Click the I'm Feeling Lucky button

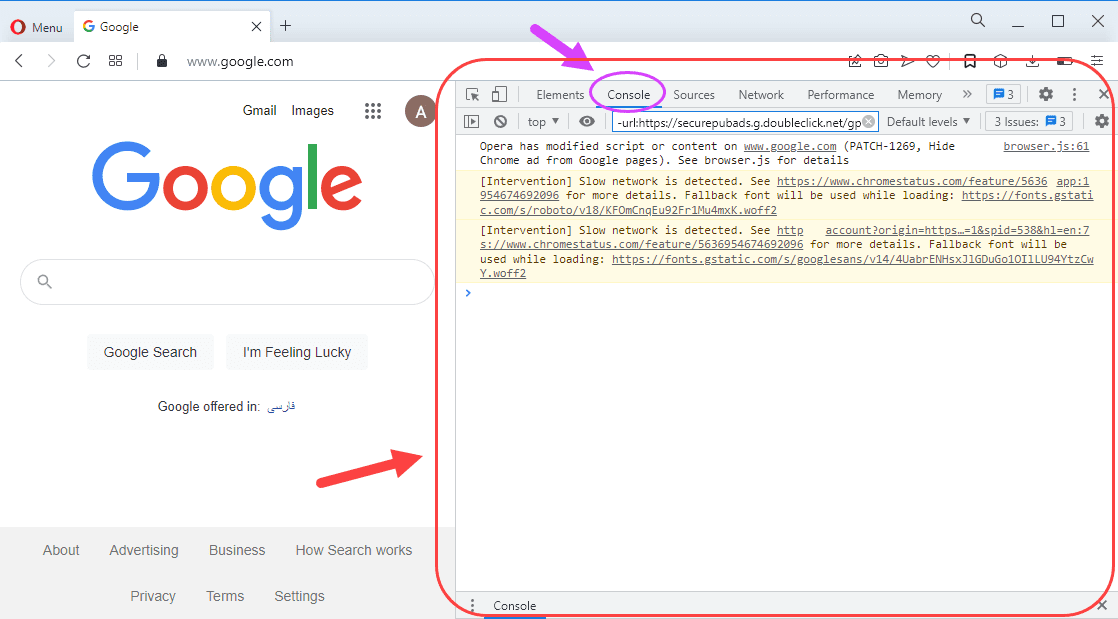(x=297, y=352)
